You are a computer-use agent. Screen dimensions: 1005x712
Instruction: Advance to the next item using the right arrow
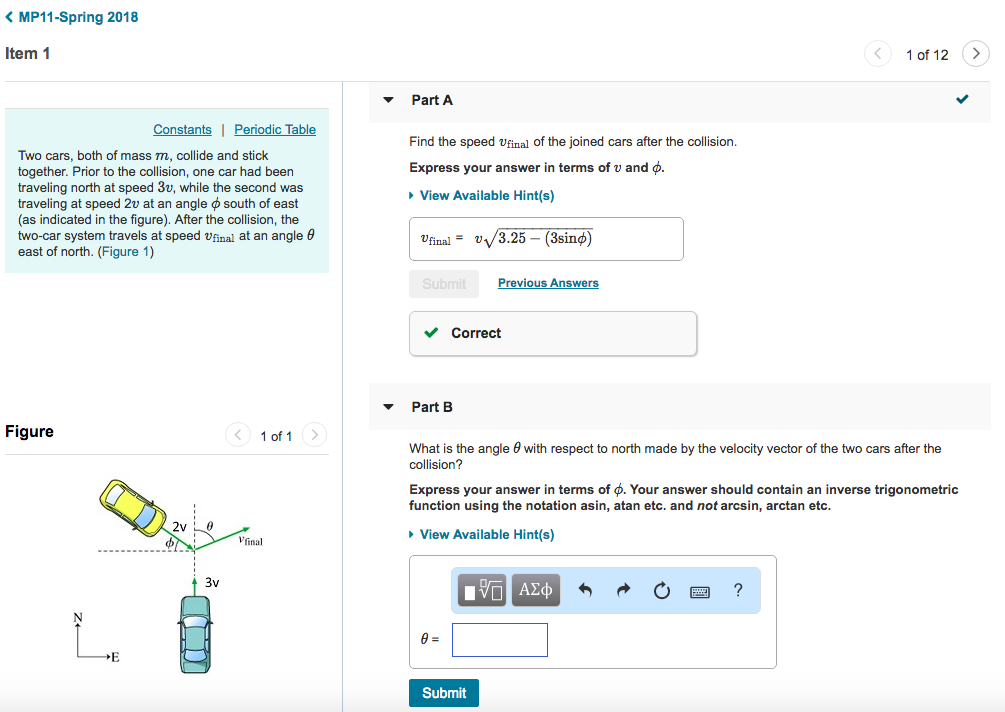tap(975, 53)
